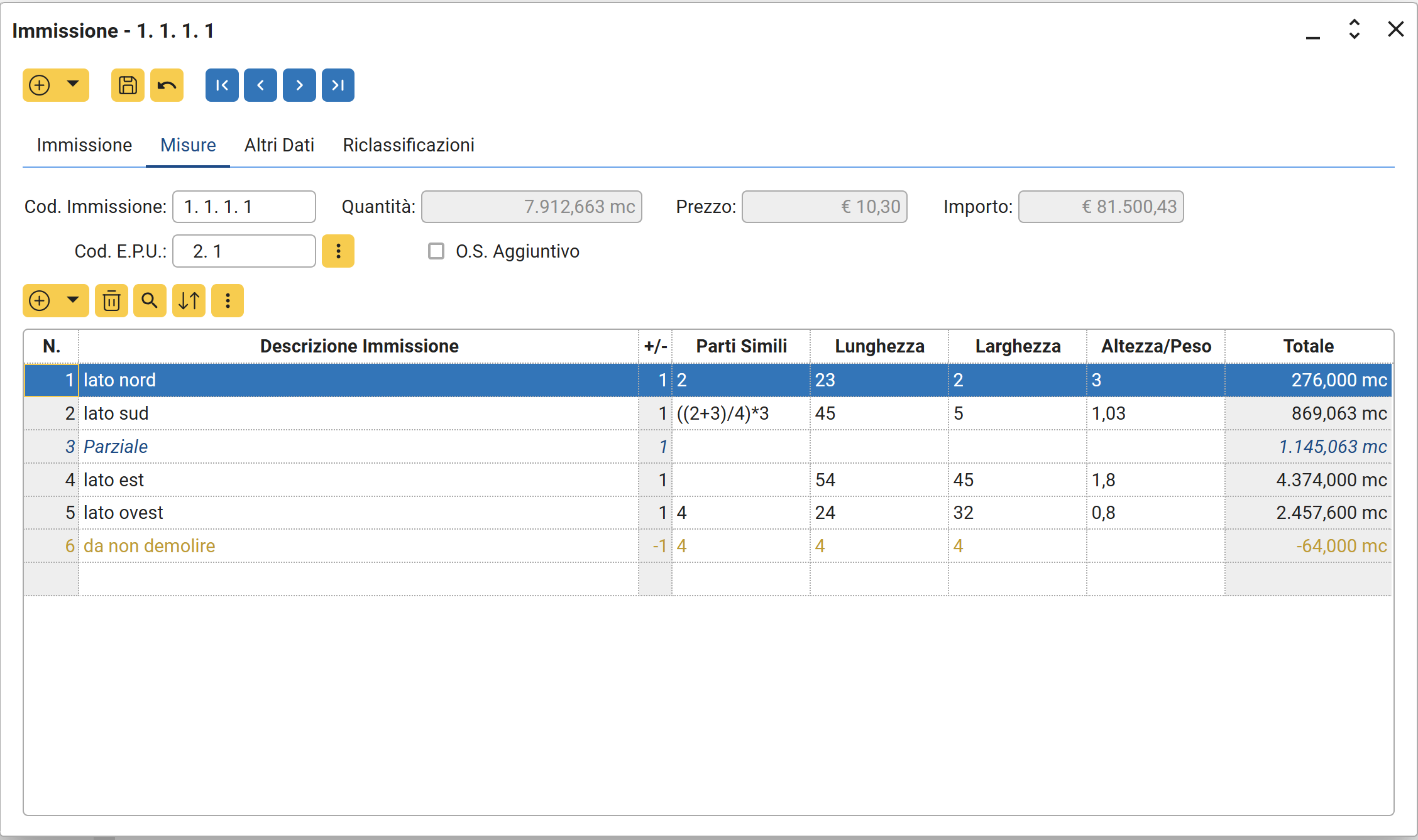
Task: Delete selected measure row with trash icon
Action: tap(112, 300)
